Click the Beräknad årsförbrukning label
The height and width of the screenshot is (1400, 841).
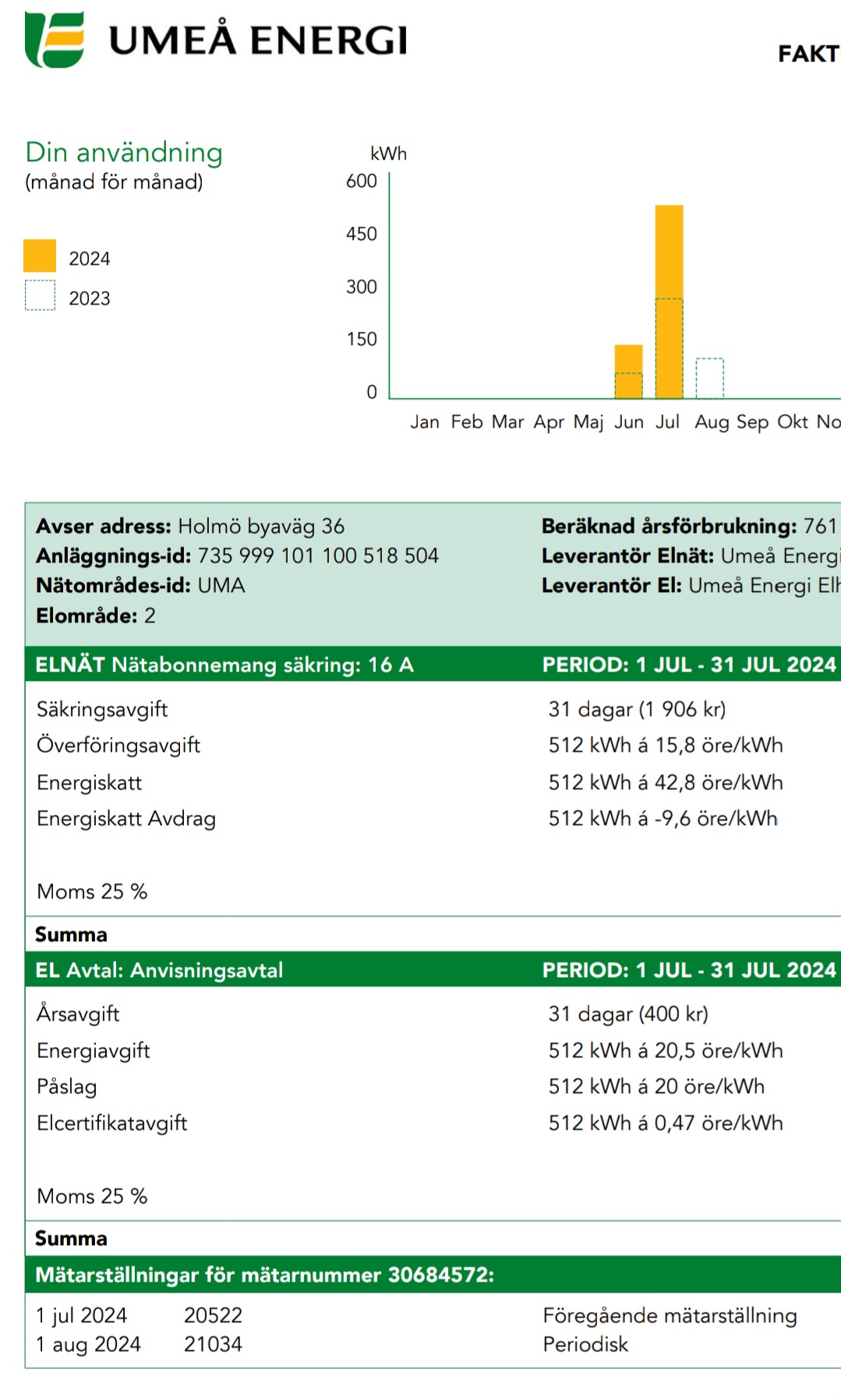(x=669, y=526)
